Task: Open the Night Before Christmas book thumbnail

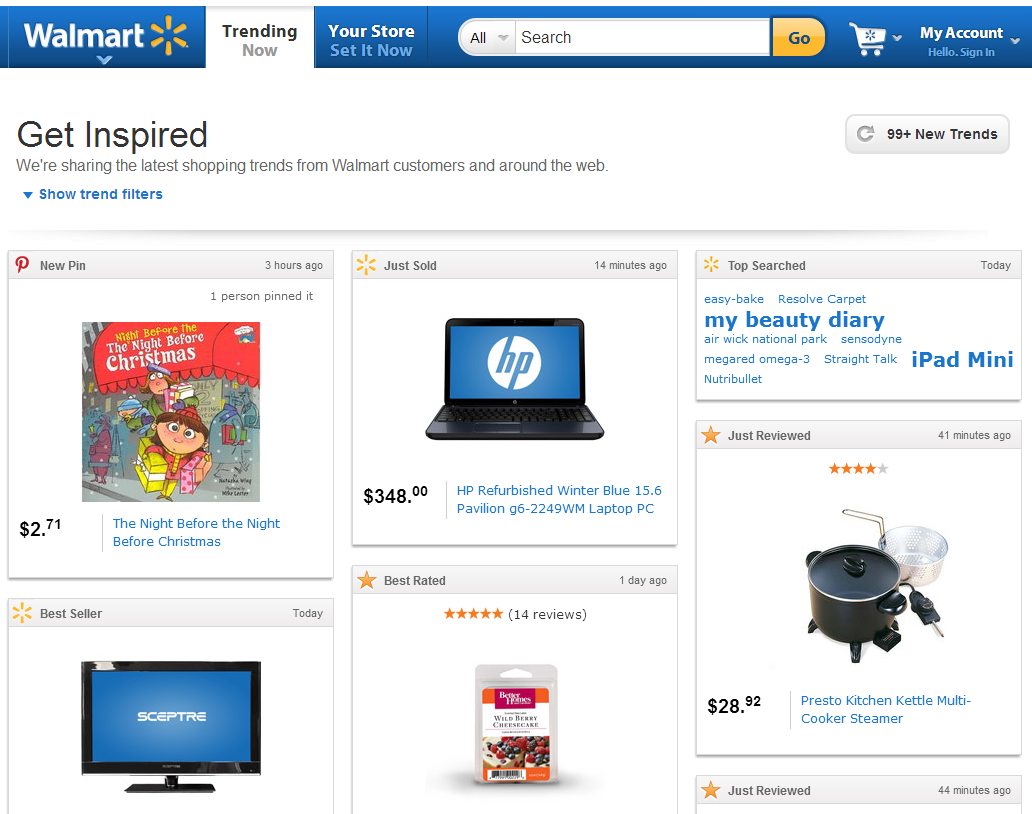Action: tap(170, 412)
